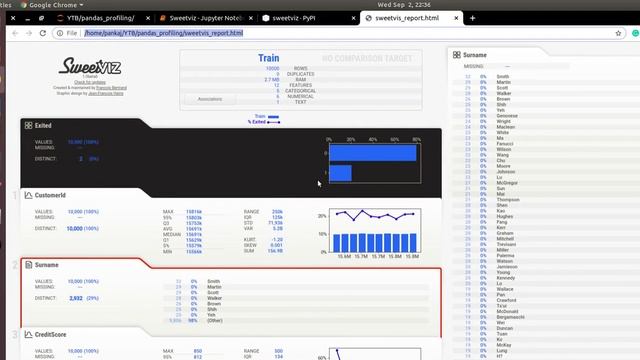Click Thompson in the Surname detail list
Image resolution: width=640 pixels, height=360 pixels.
508,200
